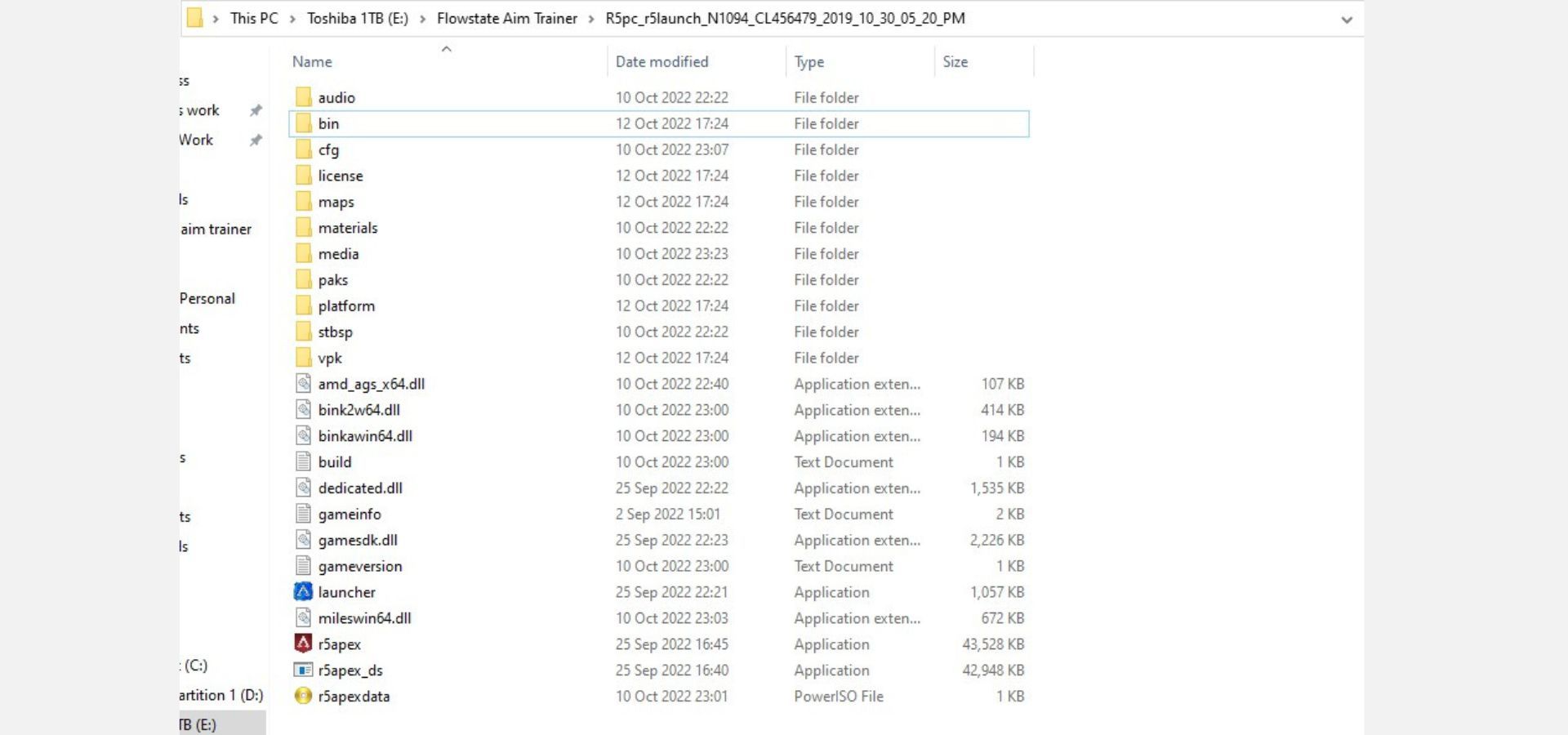The height and width of the screenshot is (735, 1568).
Task: Select the license folder icon
Action: click(x=303, y=176)
